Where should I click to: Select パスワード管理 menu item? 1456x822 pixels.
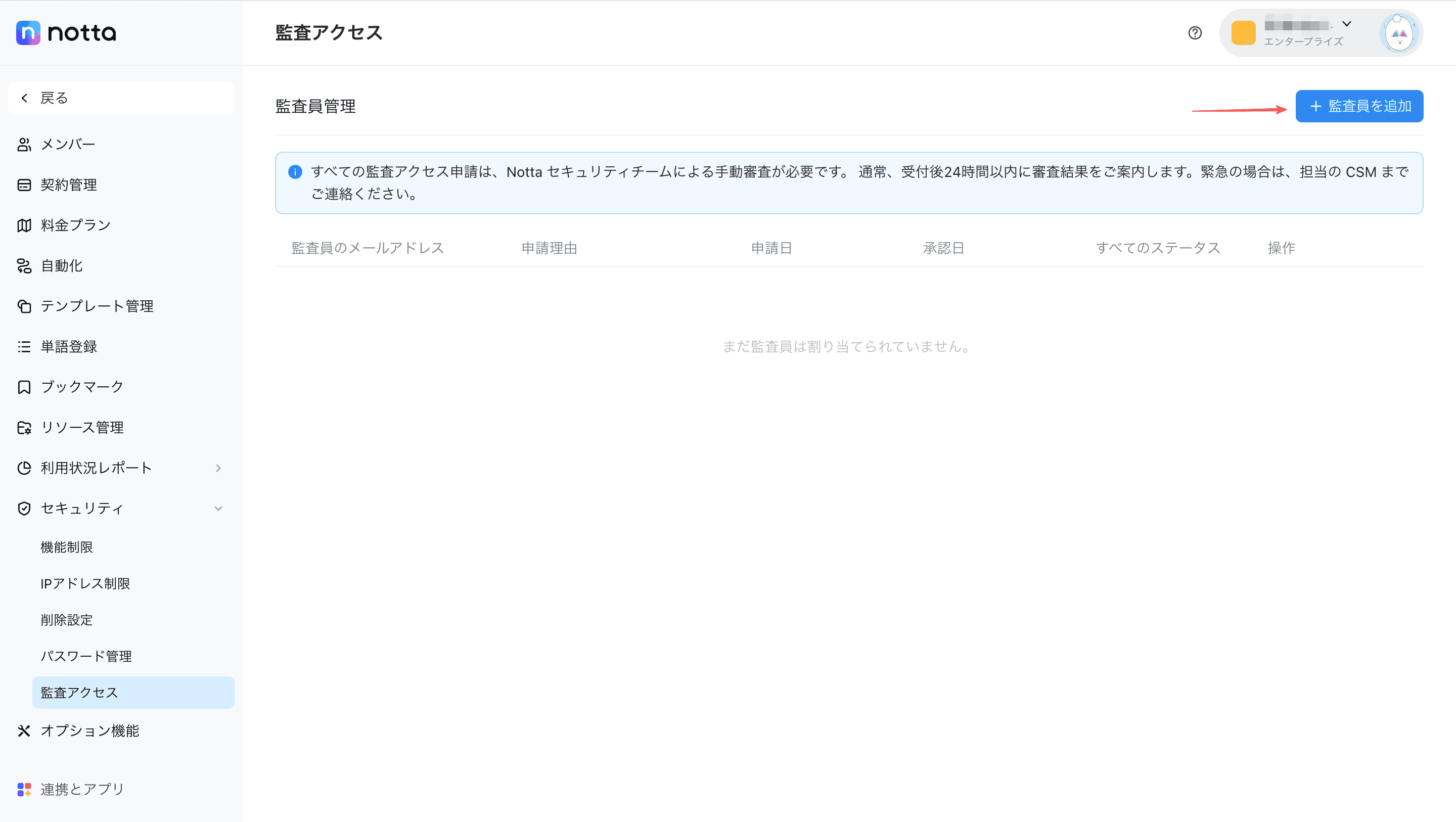coord(86,656)
